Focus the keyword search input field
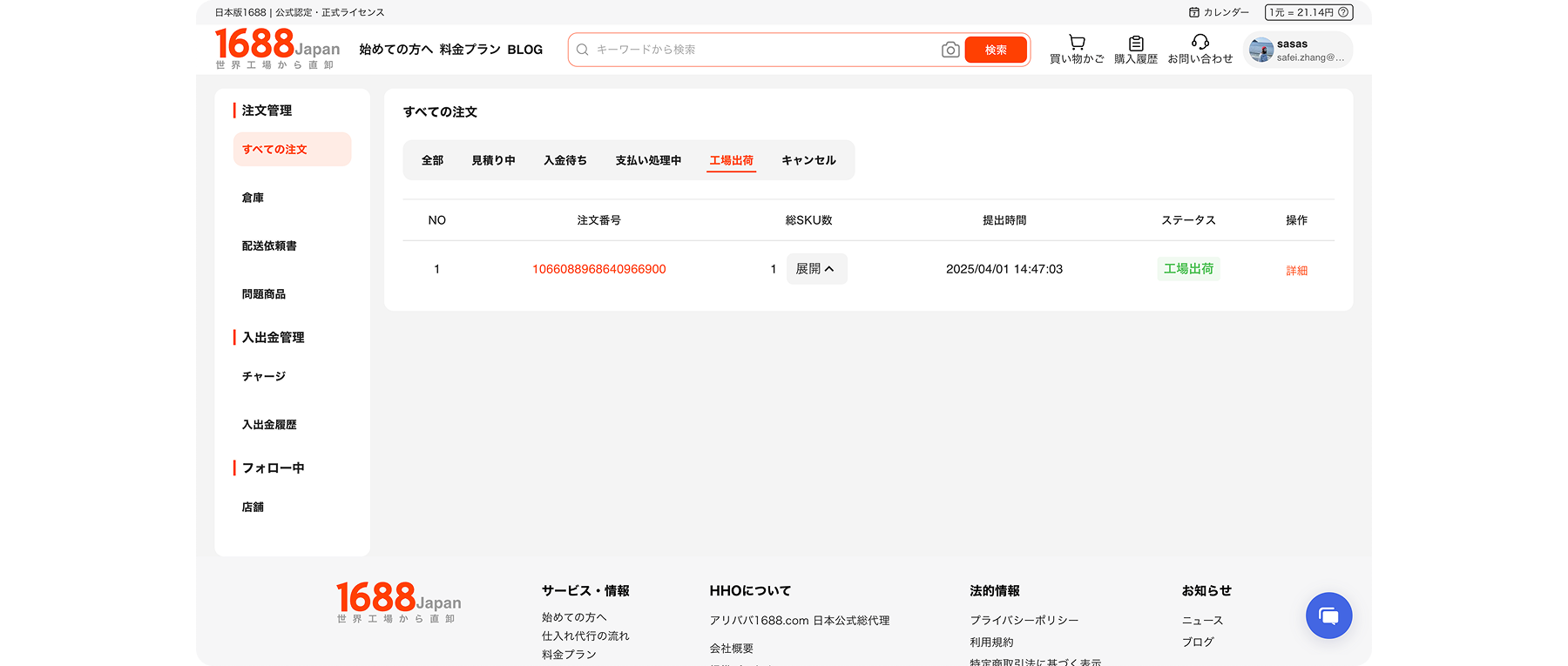The width and height of the screenshot is (1568, 666). coord(758,50)
